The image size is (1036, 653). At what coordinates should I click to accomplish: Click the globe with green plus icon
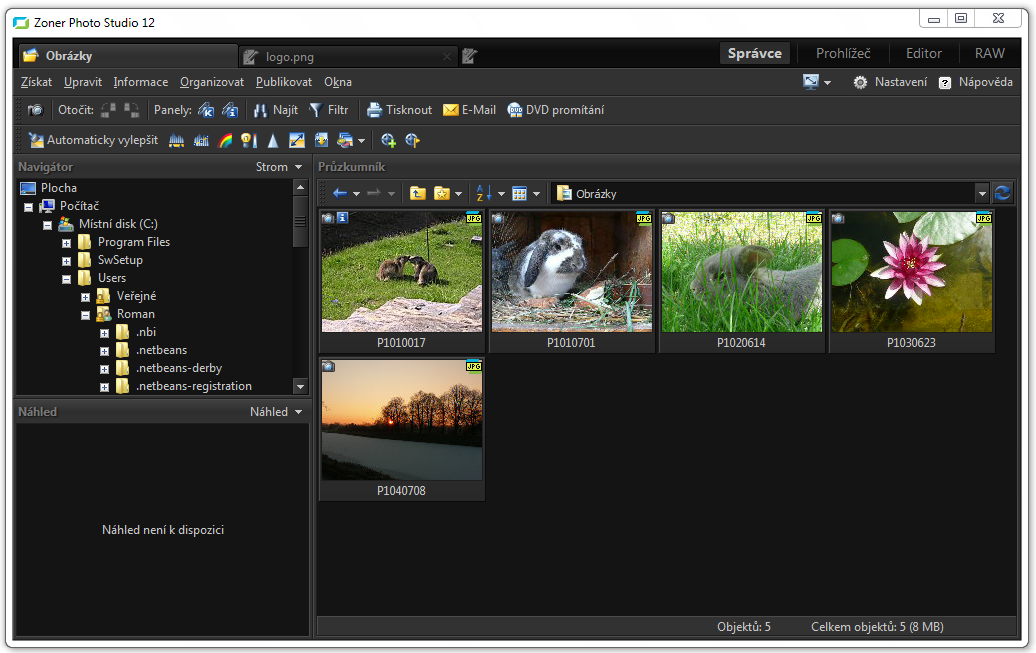pos(388,140)
